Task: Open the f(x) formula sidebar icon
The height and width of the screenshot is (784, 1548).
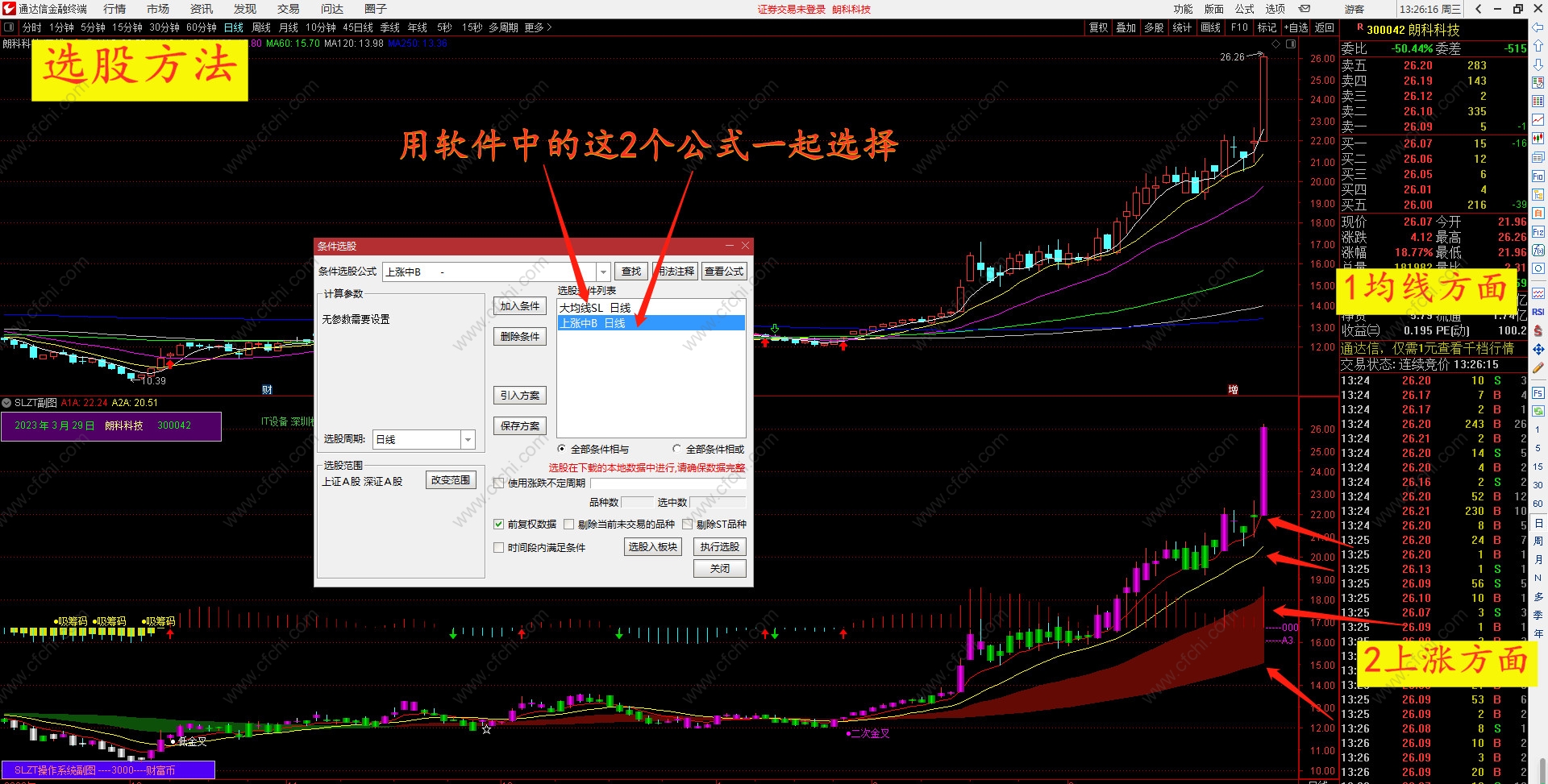Action: (1538, 251)
